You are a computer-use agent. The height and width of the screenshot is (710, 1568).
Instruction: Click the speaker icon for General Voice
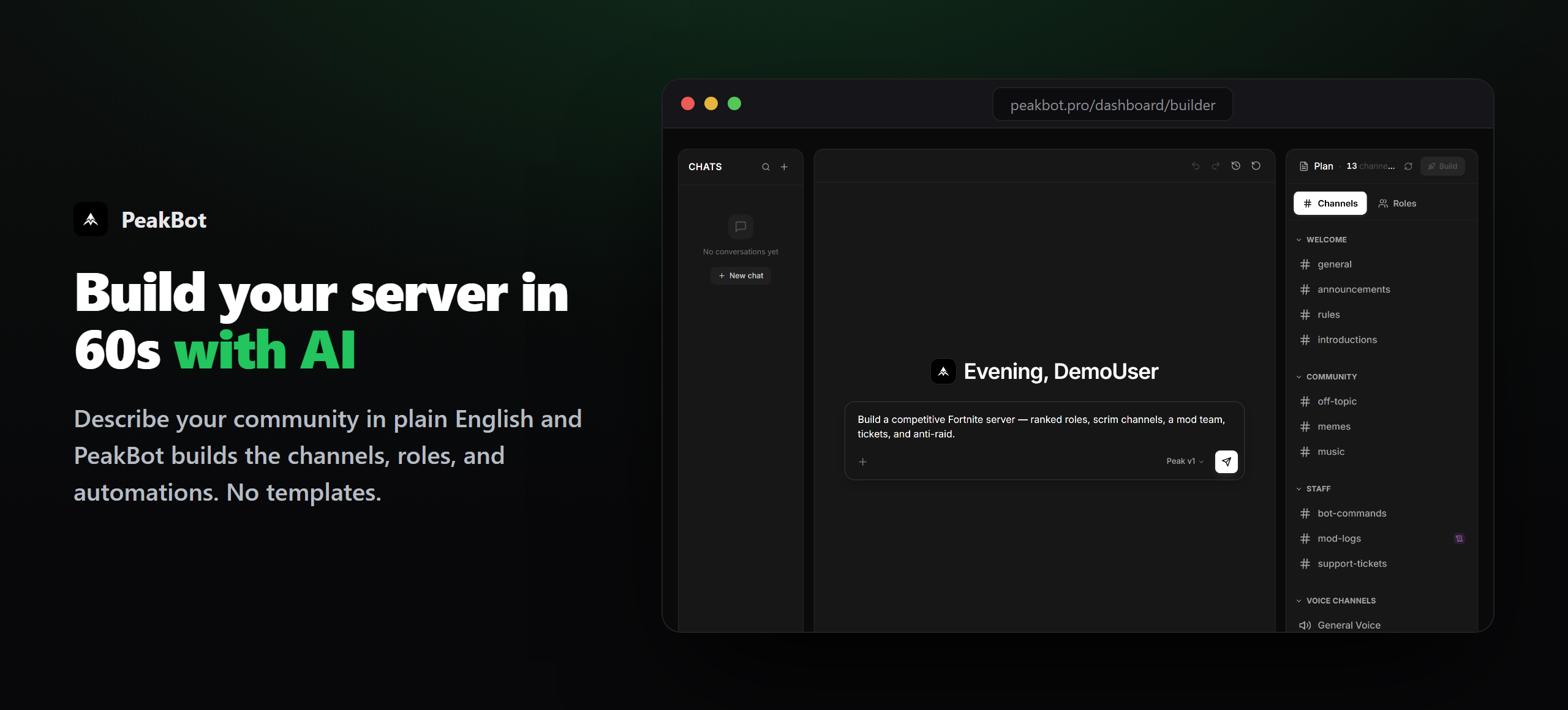(x=1305, y=625)
